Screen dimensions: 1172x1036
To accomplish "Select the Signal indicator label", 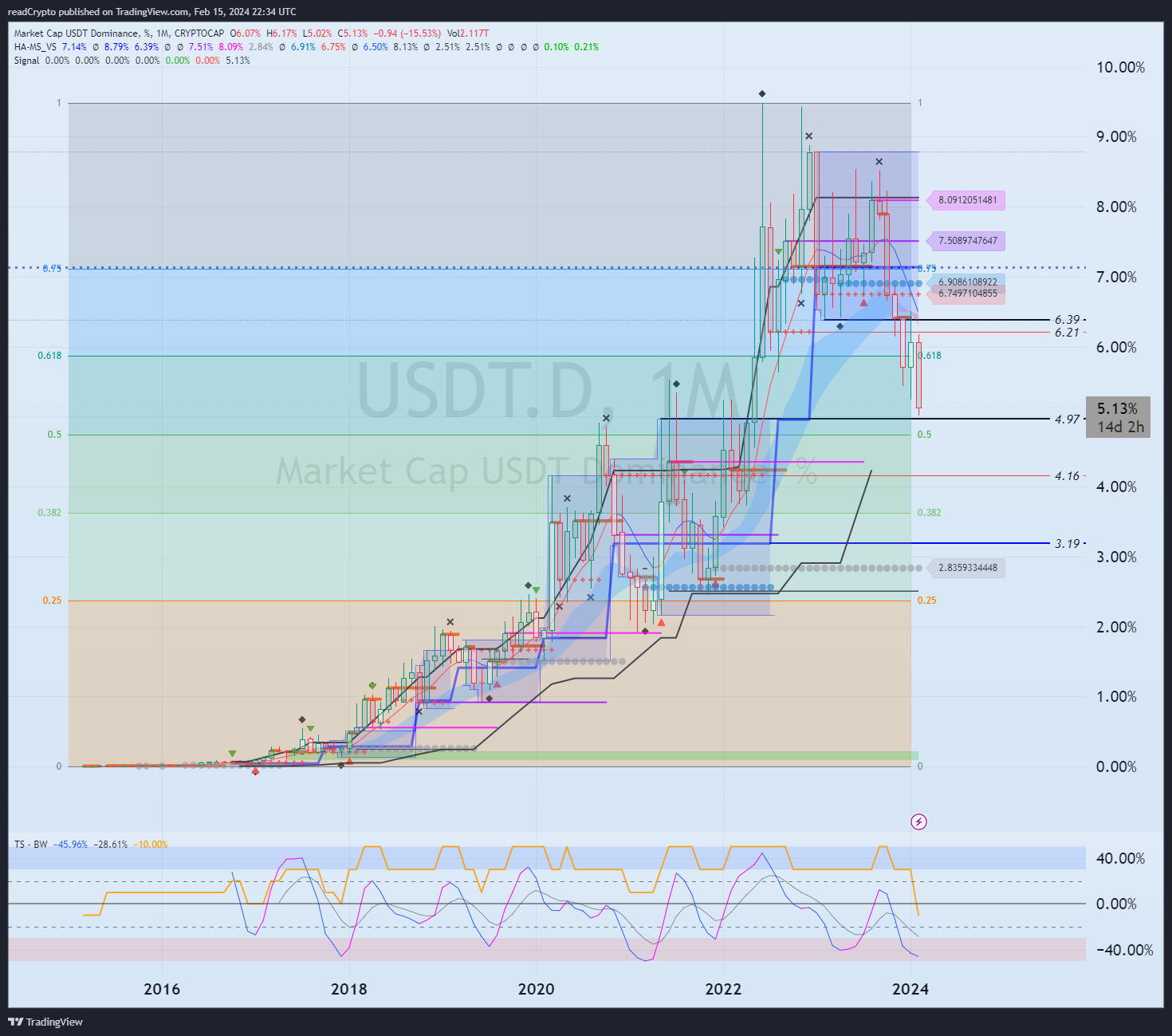I will click(x=26, y=61).
